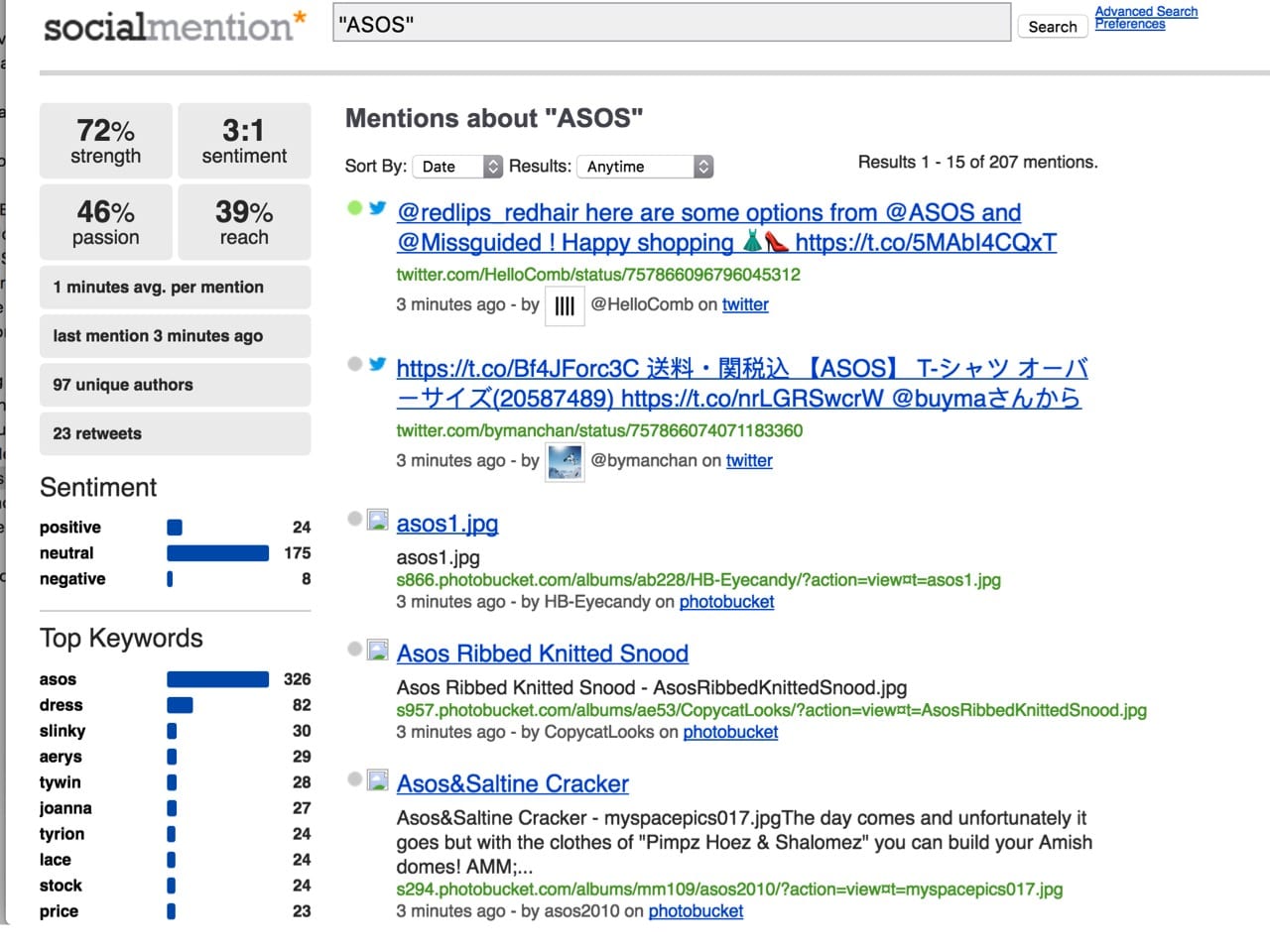This screenshot has width=1270, height=952.
Task: Click the @bymanchan avatar thumbnail
Action: click(x=565, y=462)
